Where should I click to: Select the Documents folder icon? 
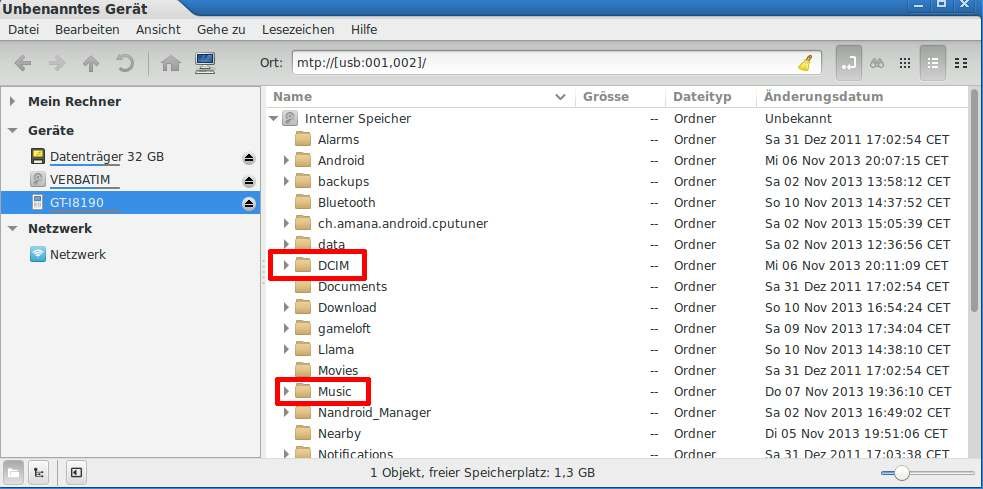pyautogui.click(x=303, y=287)
